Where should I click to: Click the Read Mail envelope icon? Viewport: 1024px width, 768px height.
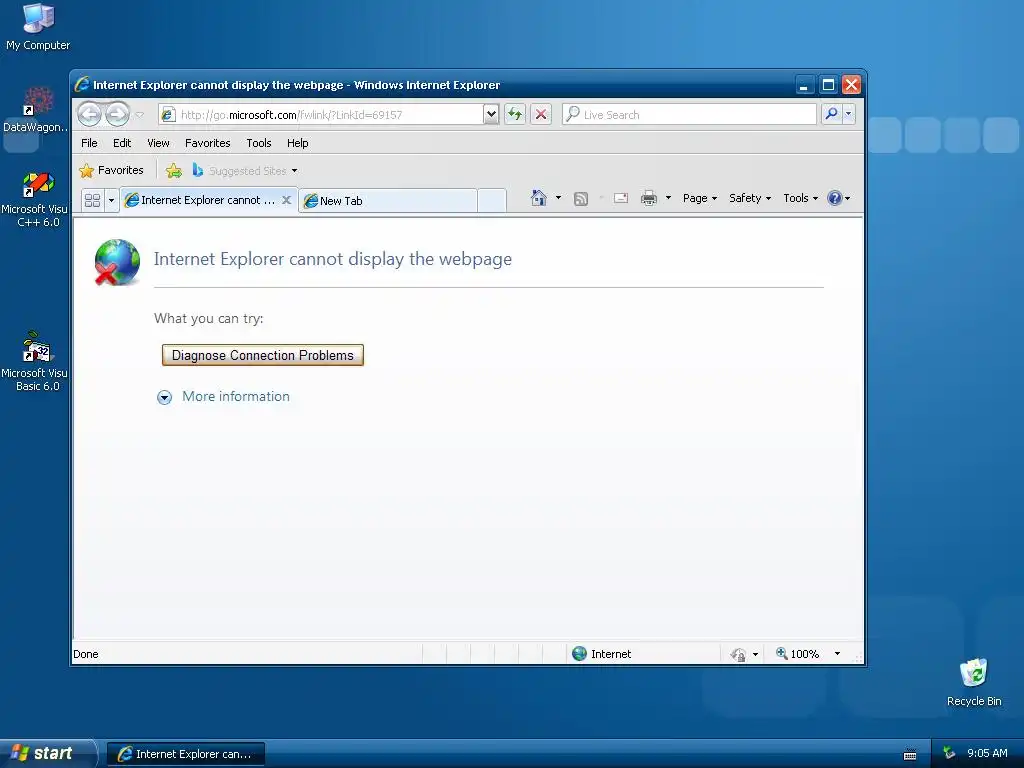(621, 199)
